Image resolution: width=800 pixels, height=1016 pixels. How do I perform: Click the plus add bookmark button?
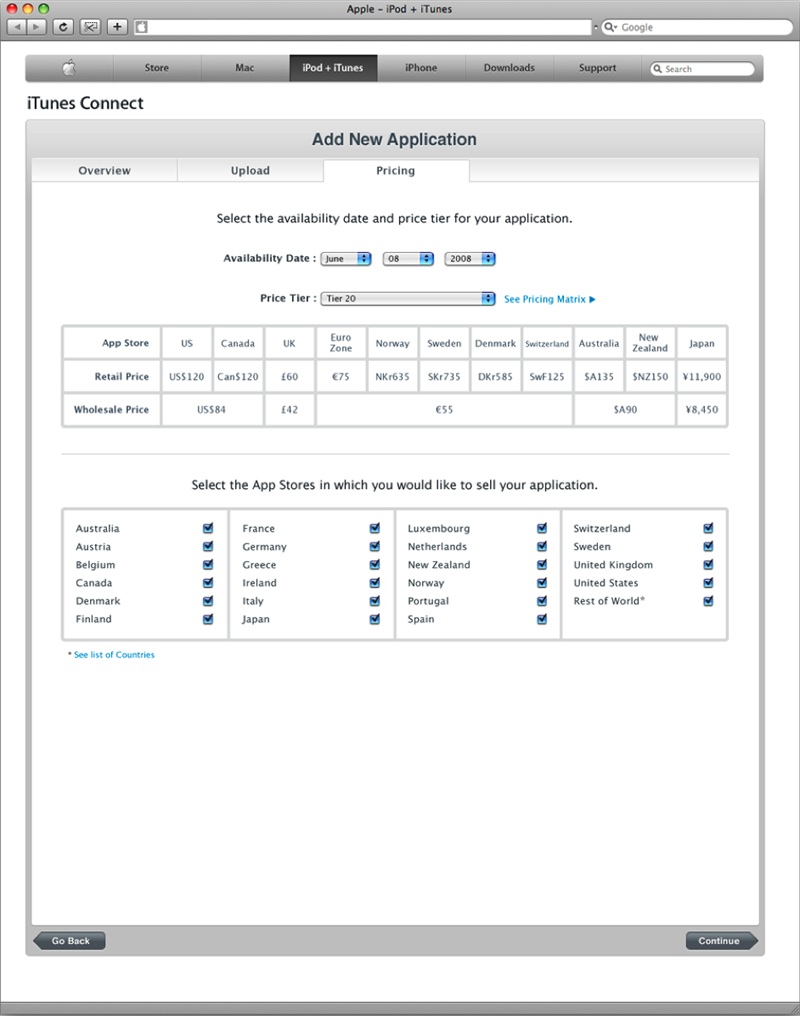click(117, 27)
